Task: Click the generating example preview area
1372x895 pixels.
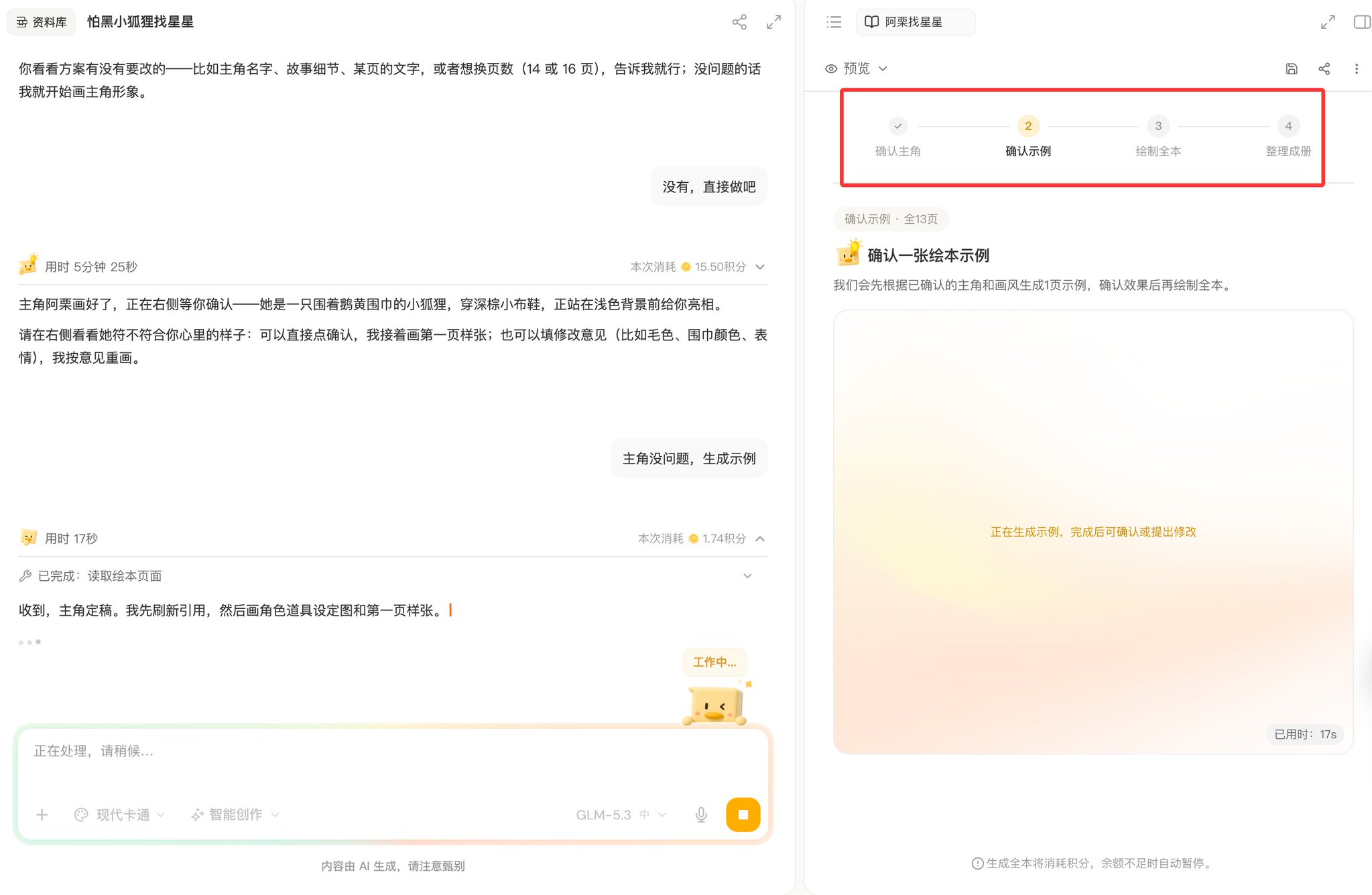Action: click(1093, 532)
